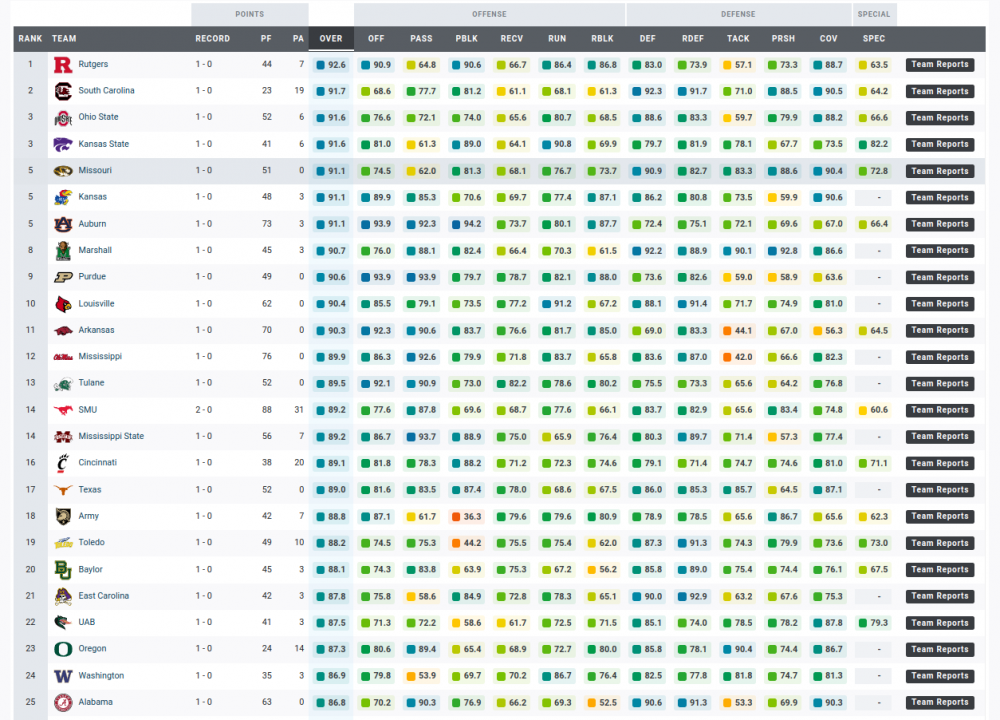Select the RECORD column header
Screen dimensions: 1000x720
coord(213,38)
